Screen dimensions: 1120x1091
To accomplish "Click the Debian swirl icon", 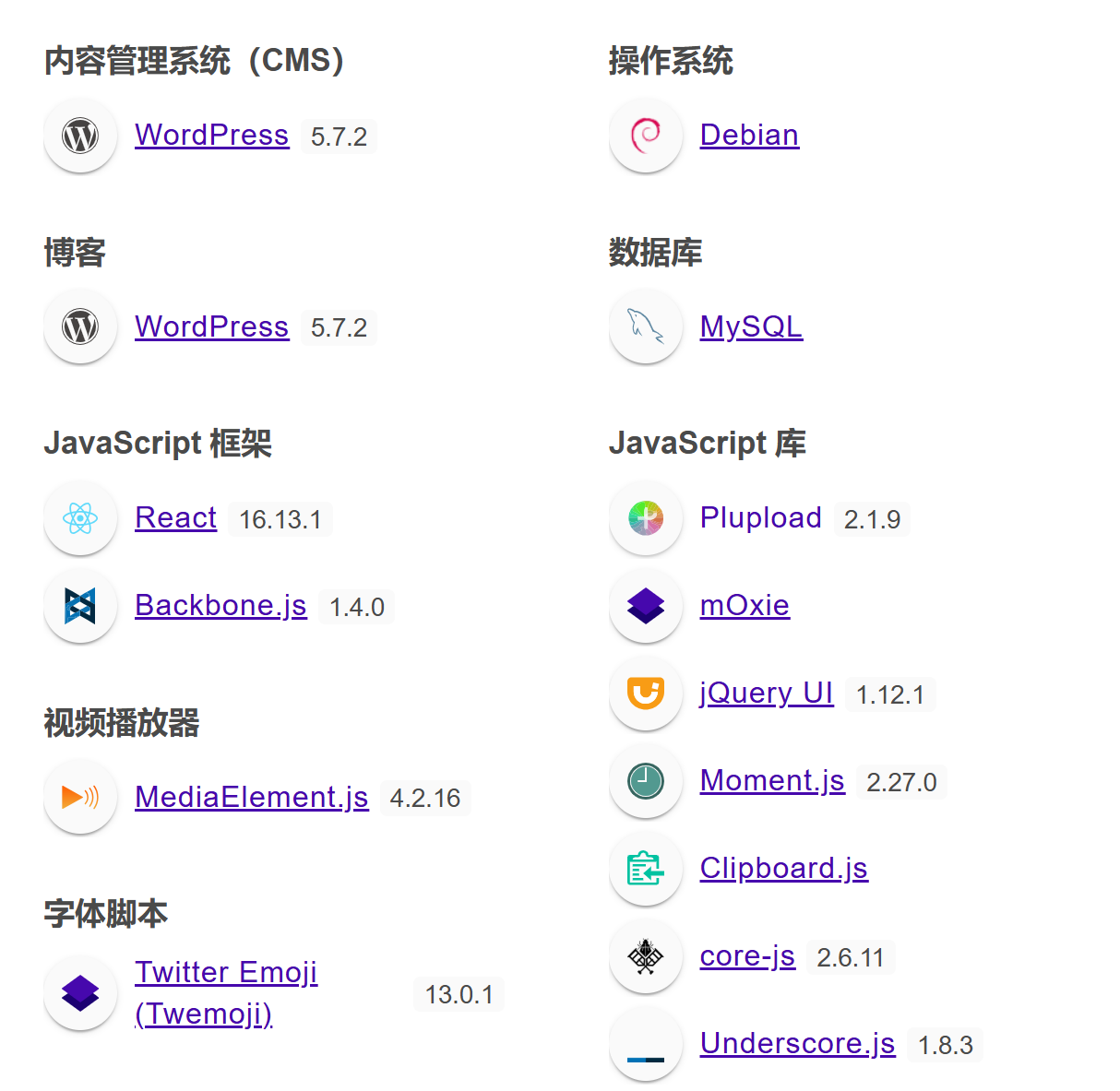I will point(646,136).
